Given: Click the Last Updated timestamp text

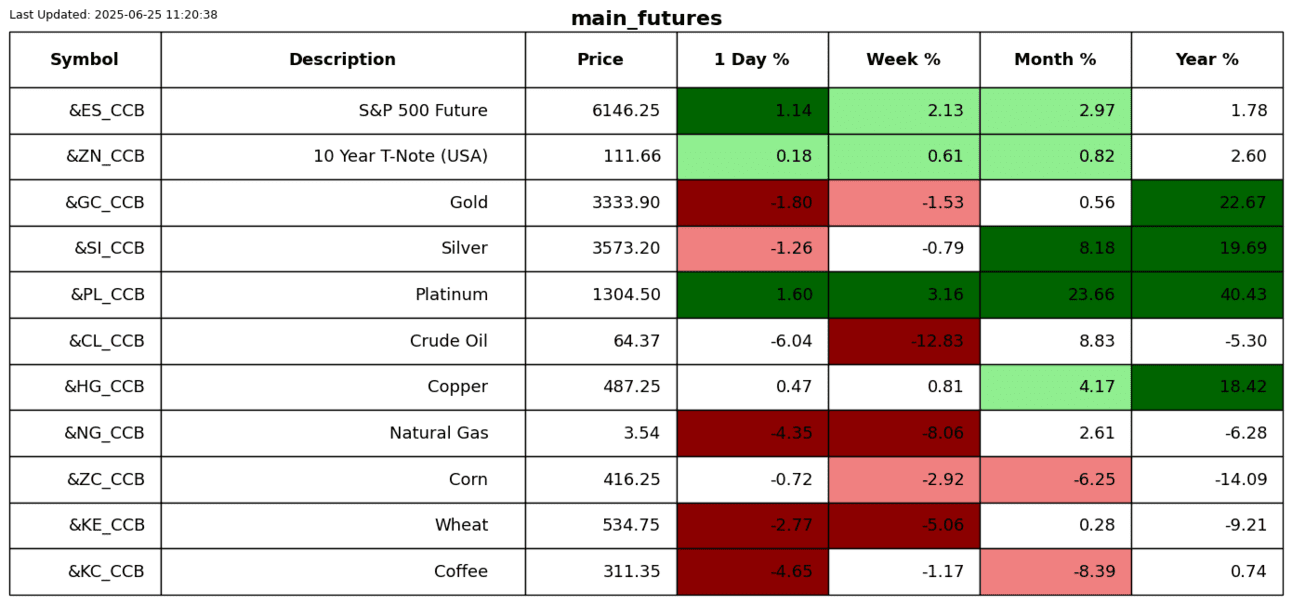Looking at the screenshot, I should coord(113,15).
